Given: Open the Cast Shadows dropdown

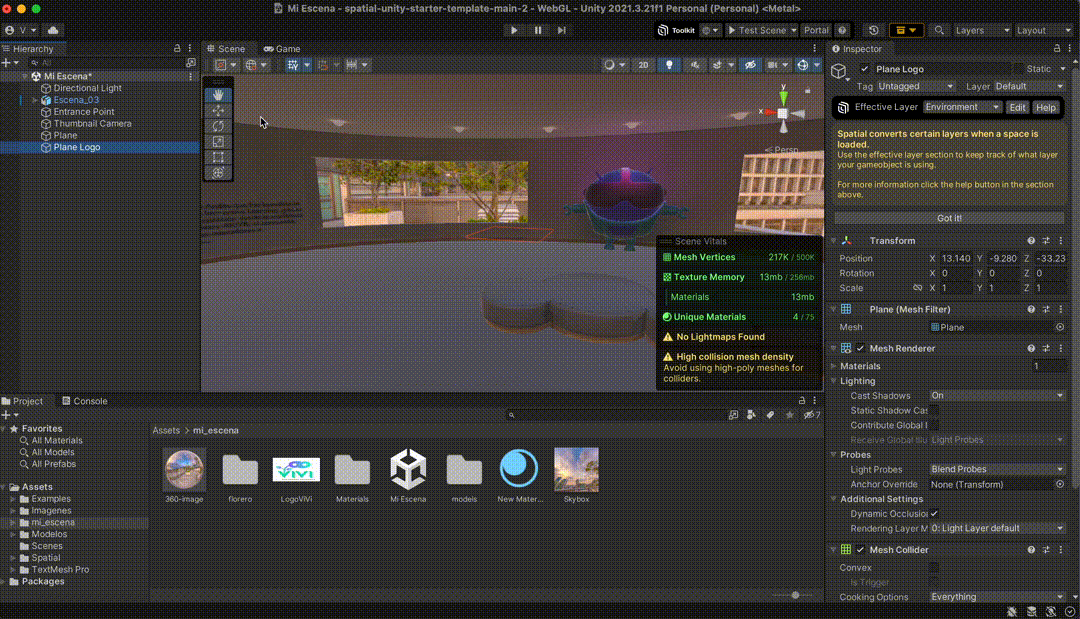Looking at the screenshot, I should (x=997, y=396).
